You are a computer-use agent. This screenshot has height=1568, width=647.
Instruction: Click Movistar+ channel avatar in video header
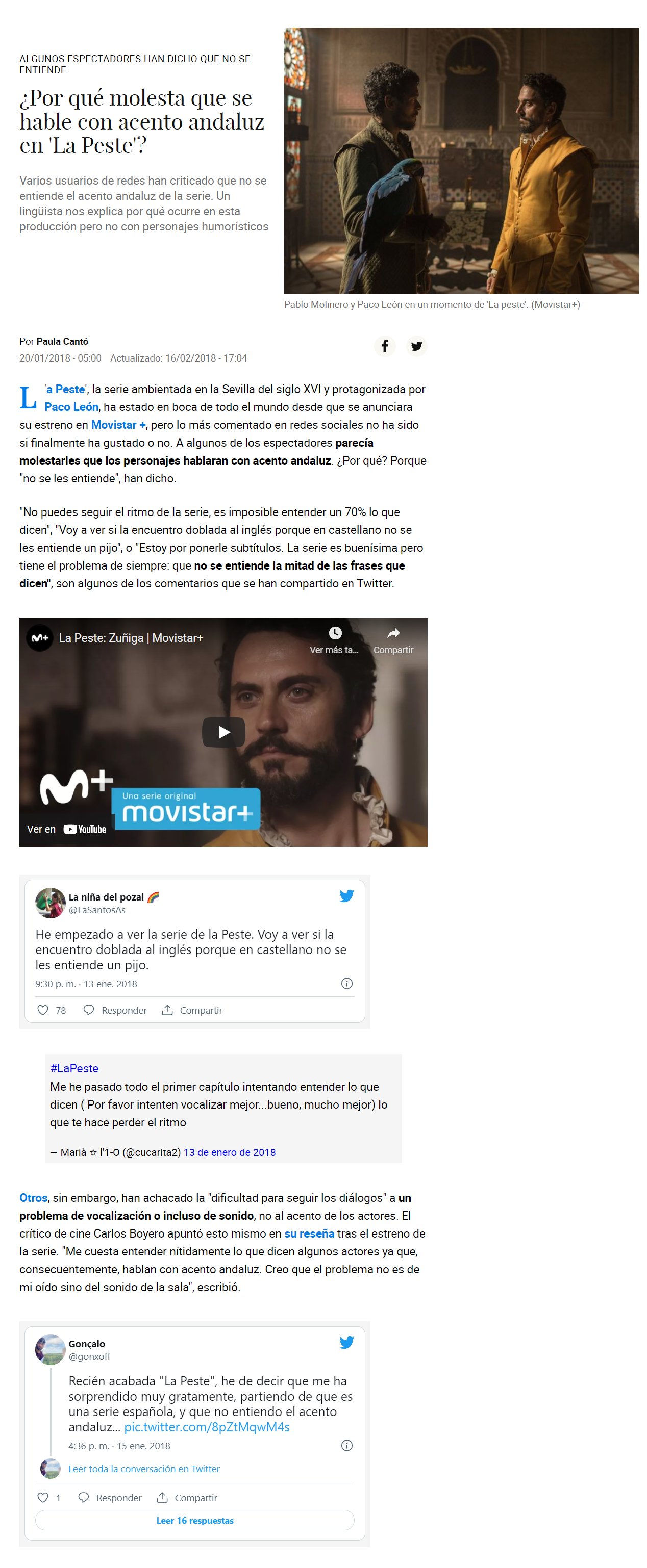click(x=40, y=638)
